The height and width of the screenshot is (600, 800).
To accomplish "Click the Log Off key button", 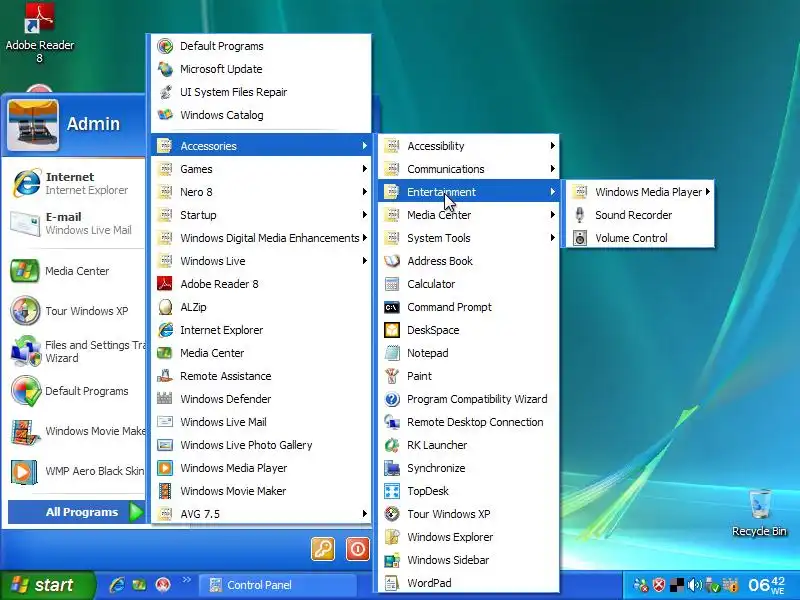I will click(323, 549).
